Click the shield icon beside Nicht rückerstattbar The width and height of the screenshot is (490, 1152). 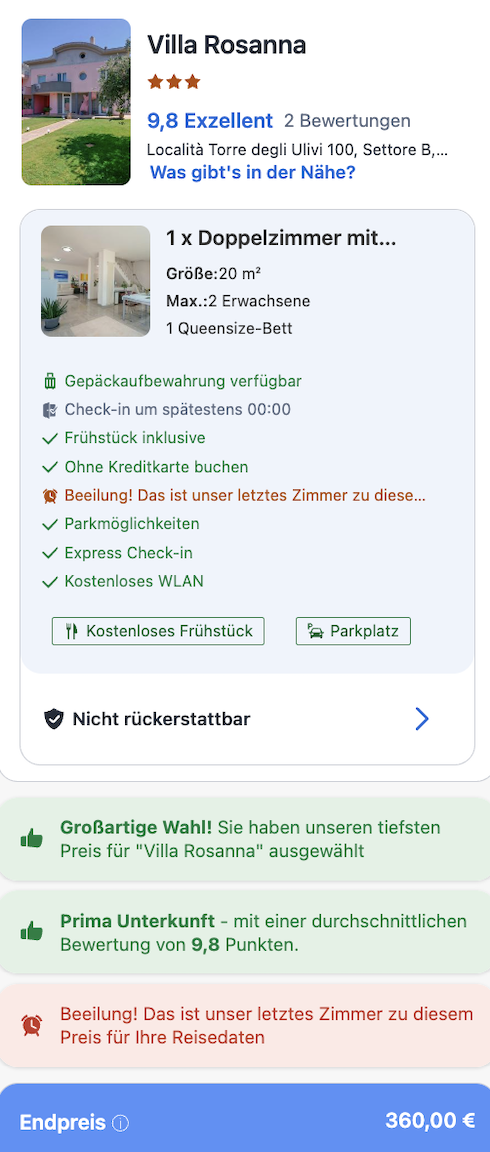[x=54, y=719]
